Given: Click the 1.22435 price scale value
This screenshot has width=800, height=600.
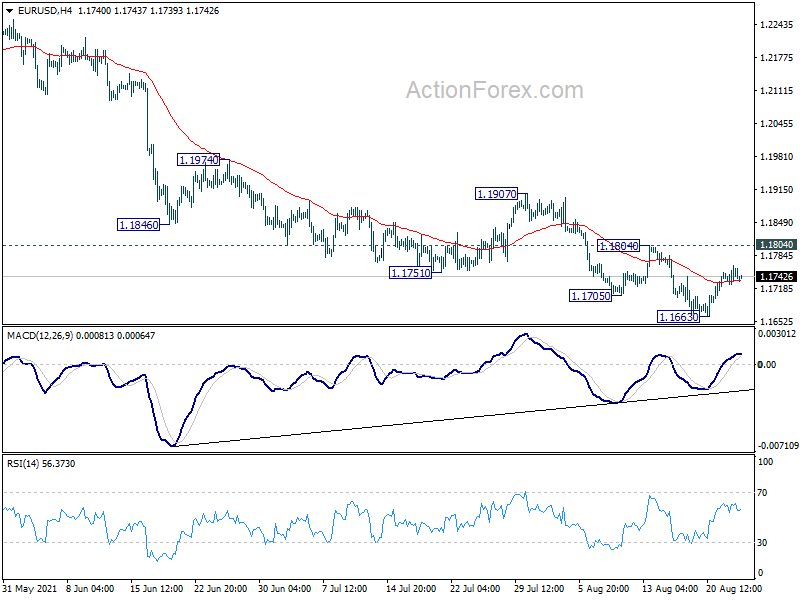Looking at the screenshot, I should 777,25.
